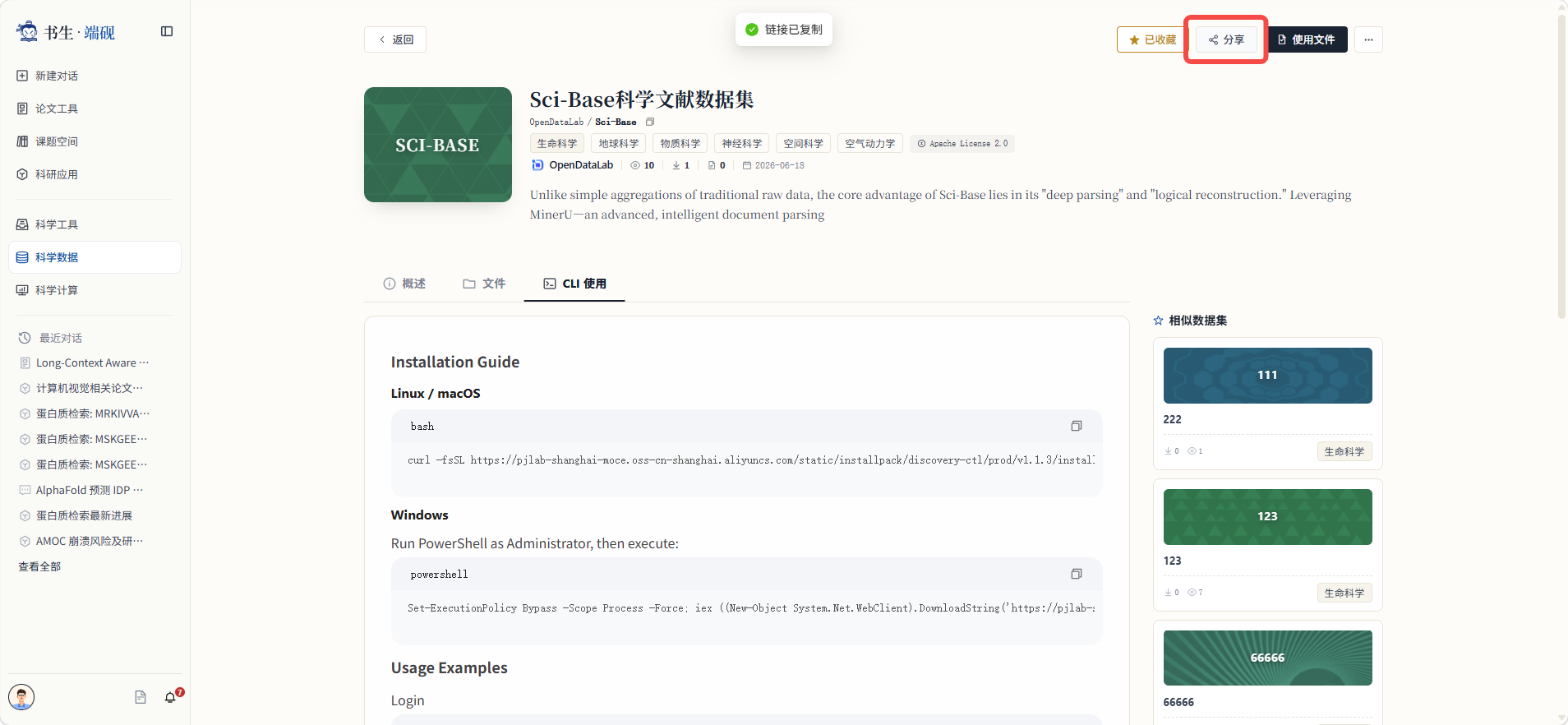Click the Sci-Base科学文献数据集 title
1568x725 pixels.
pos(642,99)
